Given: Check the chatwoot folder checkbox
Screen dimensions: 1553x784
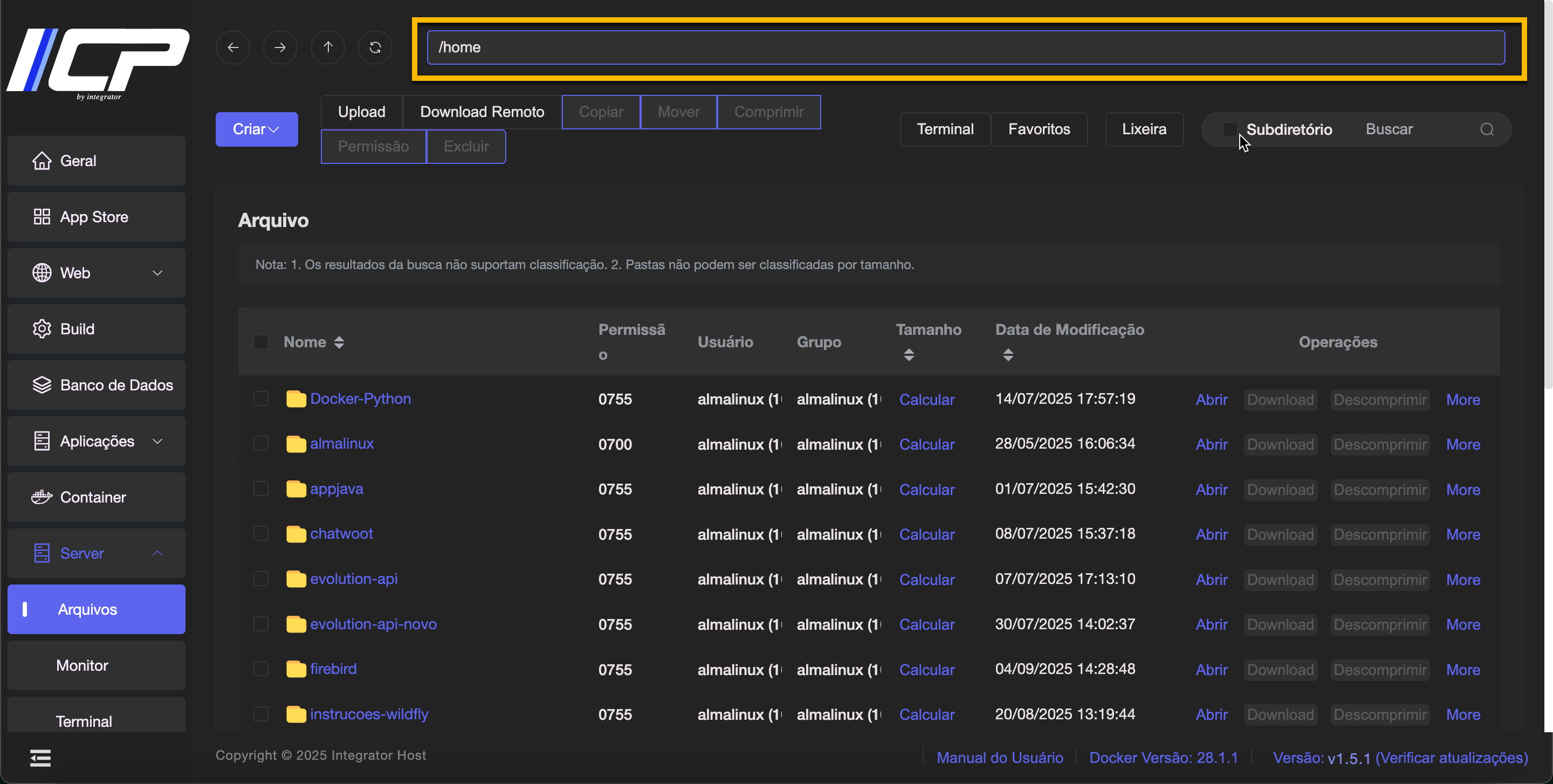Looking at the screenshot, I should point(260,534).
